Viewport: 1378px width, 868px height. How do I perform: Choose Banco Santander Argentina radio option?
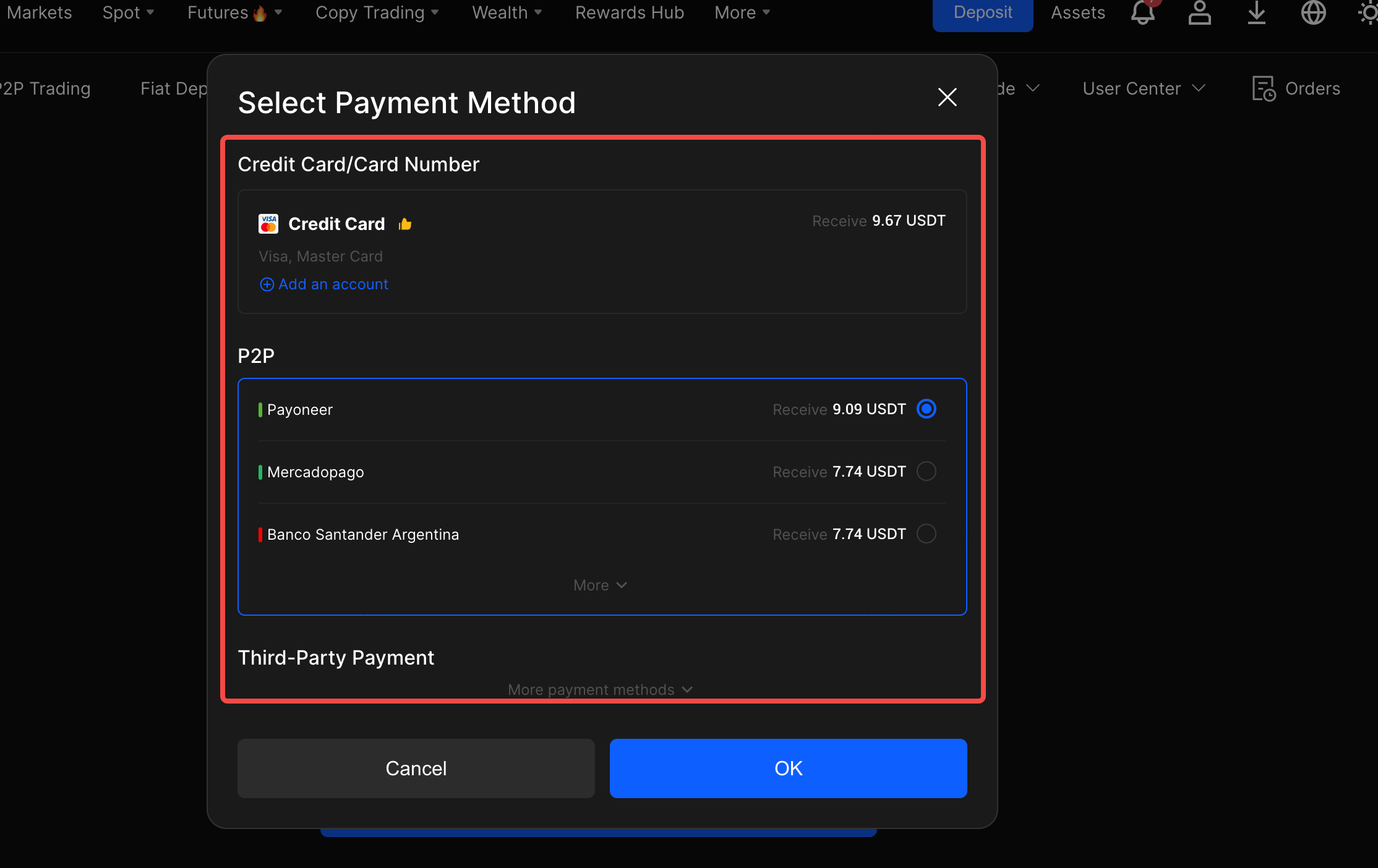(x=926, y=534)
